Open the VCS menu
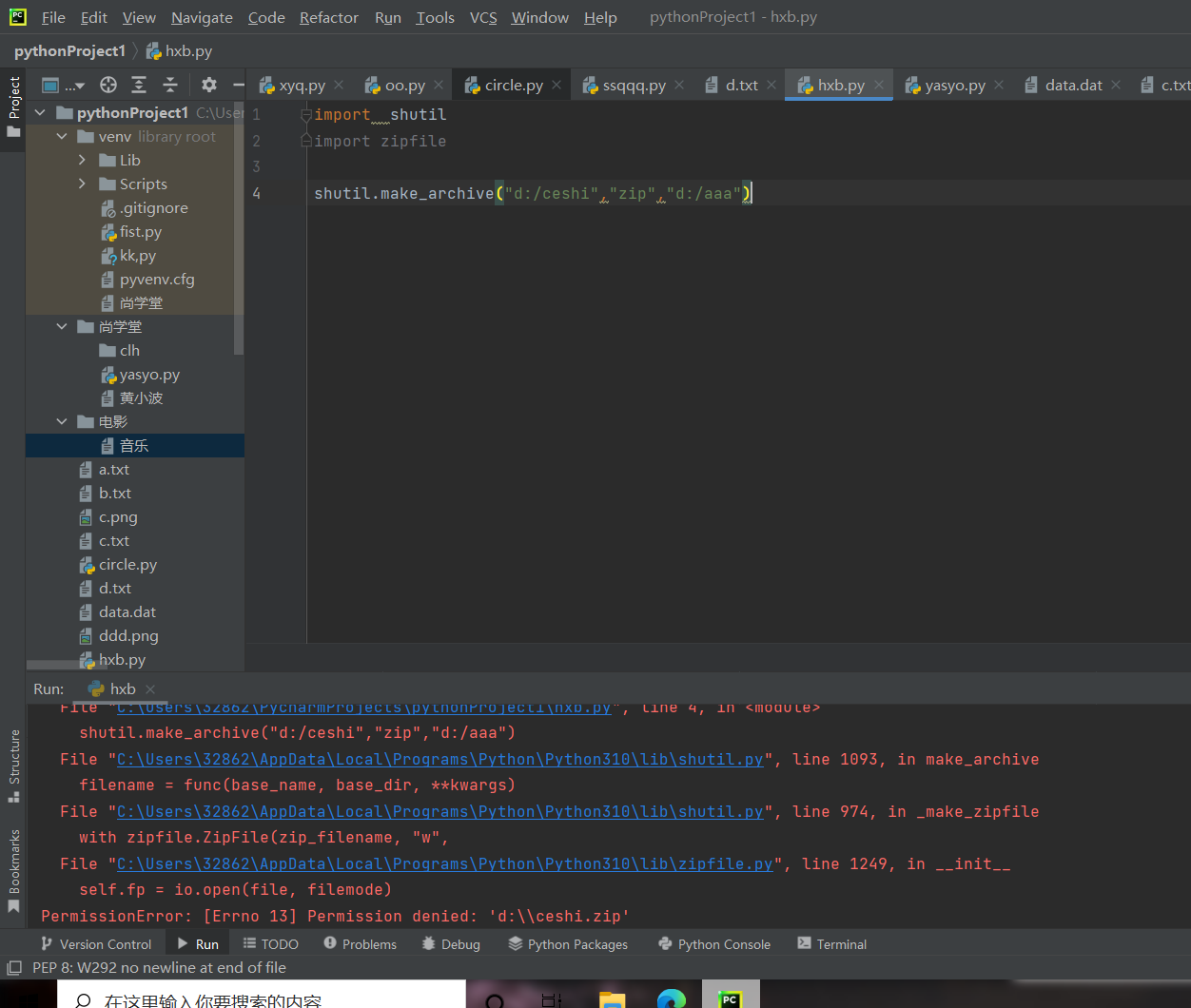 pyautogui.click(x=483, y=17)
